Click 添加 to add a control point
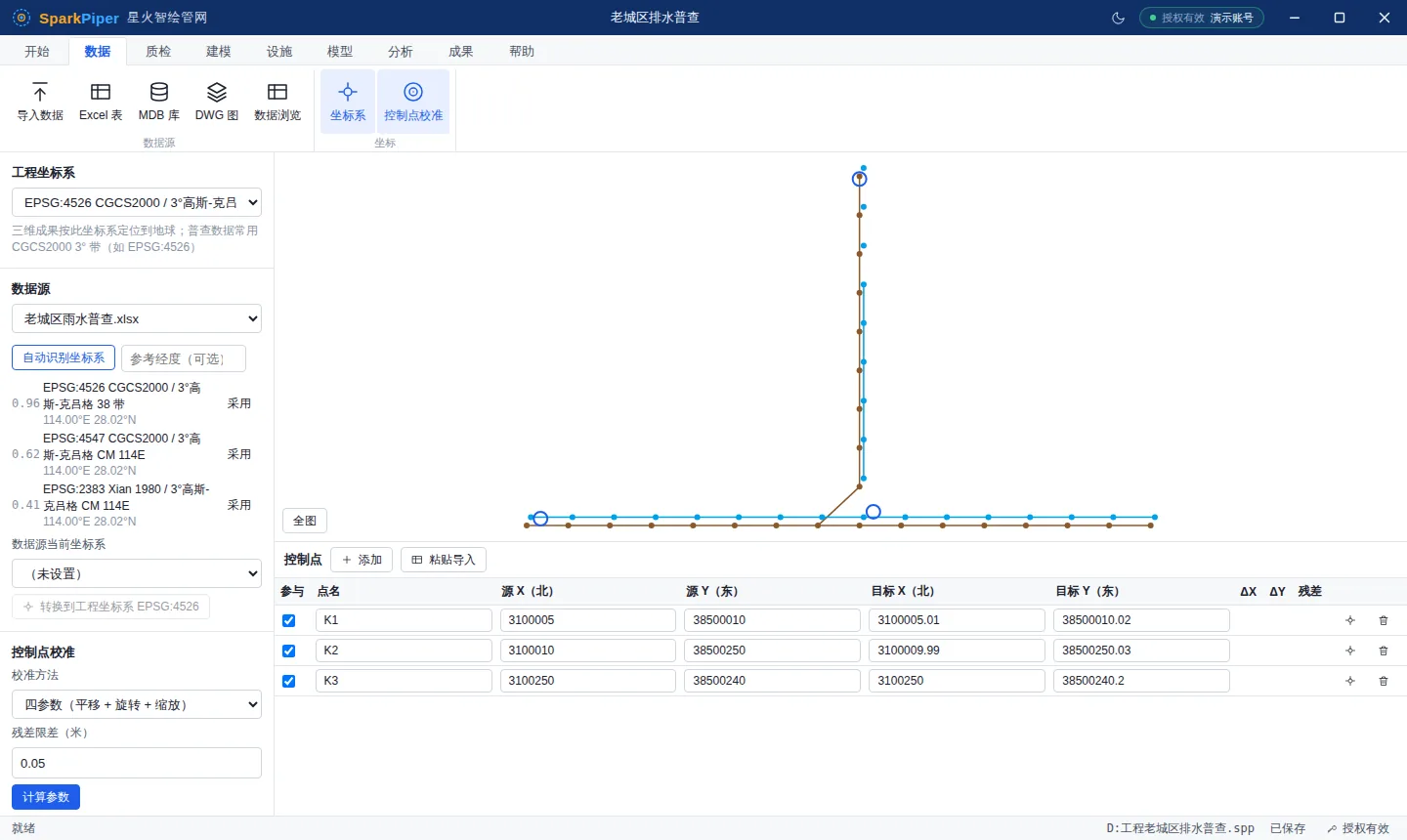 click(x=362, y=560)
